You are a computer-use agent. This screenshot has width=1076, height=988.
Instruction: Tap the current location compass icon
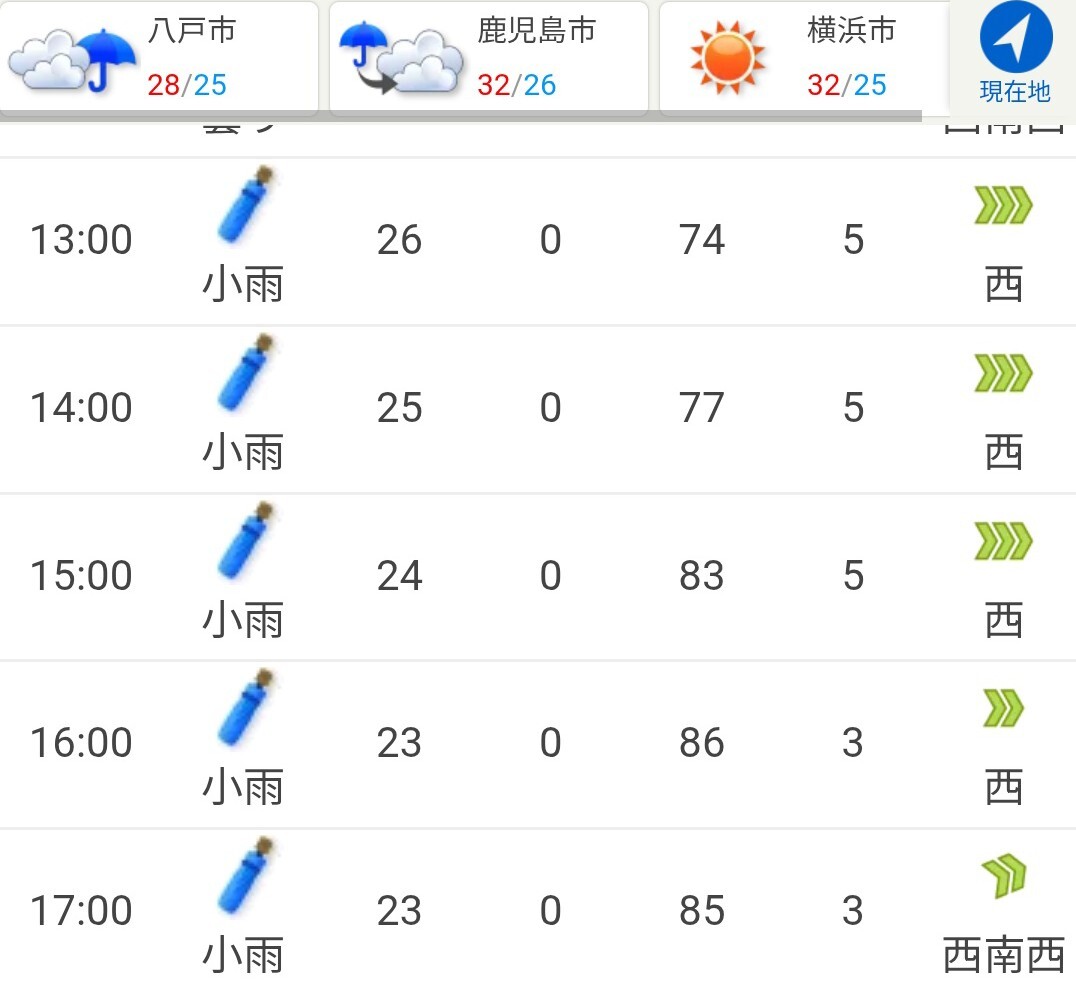pyautogui.click(x=1016, y=36)
